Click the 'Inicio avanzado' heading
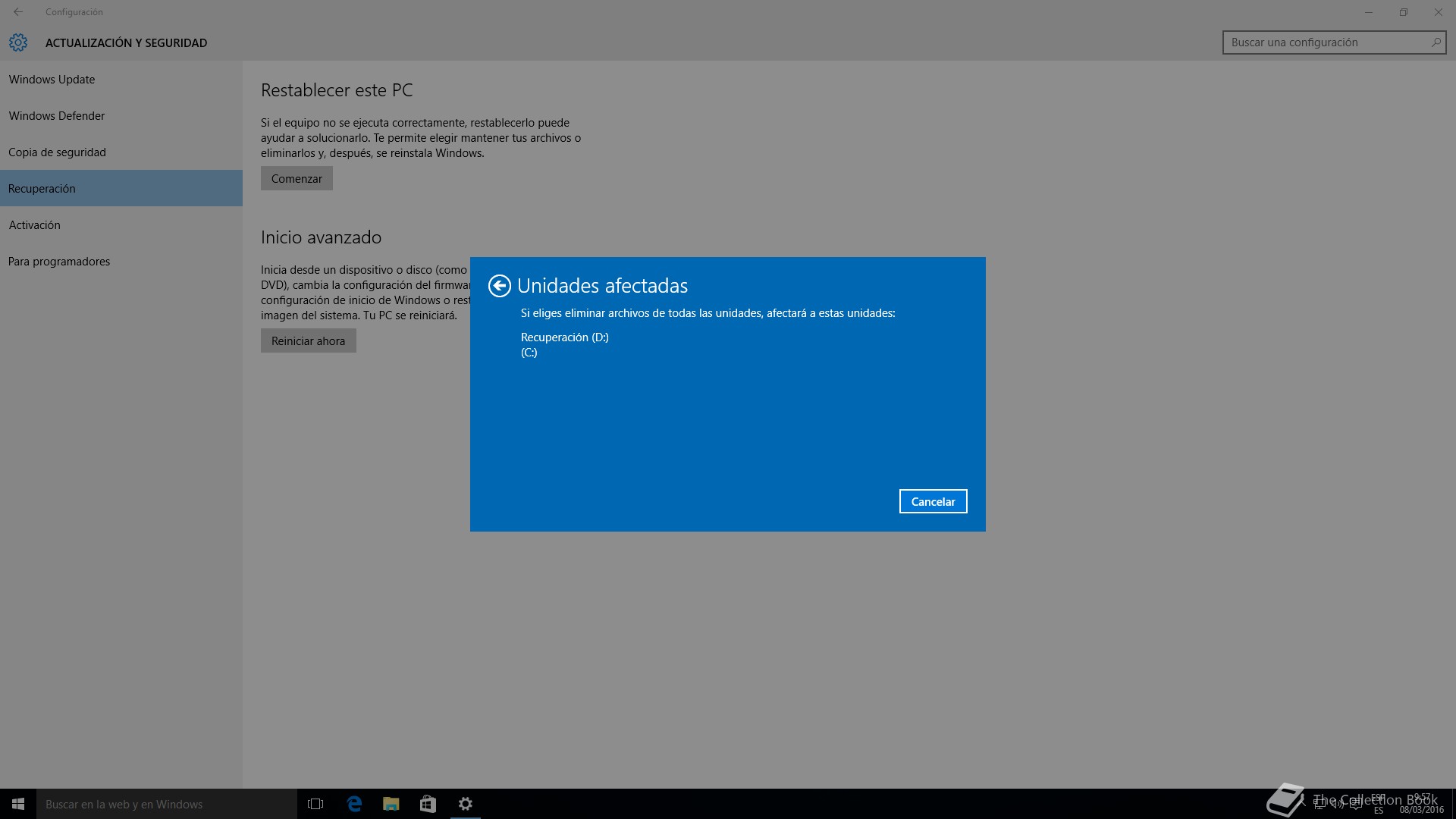Viewport: 1456px width, 819px height. (x=321, y=237)
